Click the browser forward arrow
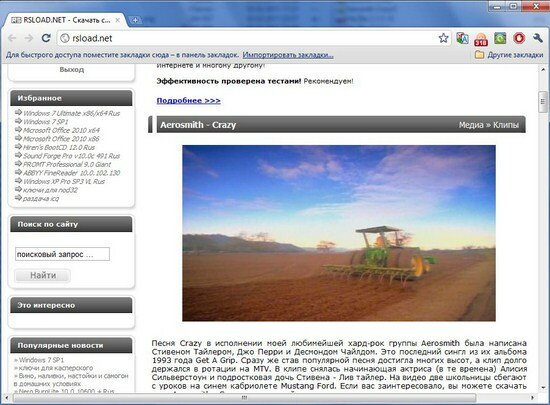 [x=29, y=38]
